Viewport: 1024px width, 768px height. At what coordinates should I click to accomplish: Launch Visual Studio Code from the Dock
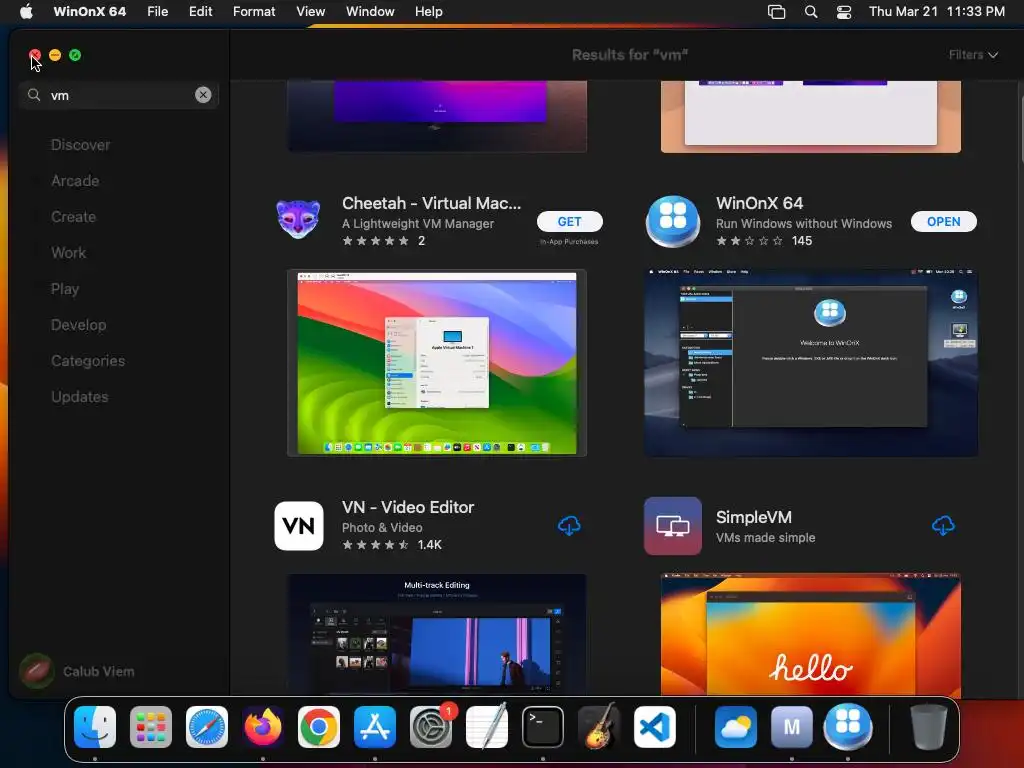(655, 727)
